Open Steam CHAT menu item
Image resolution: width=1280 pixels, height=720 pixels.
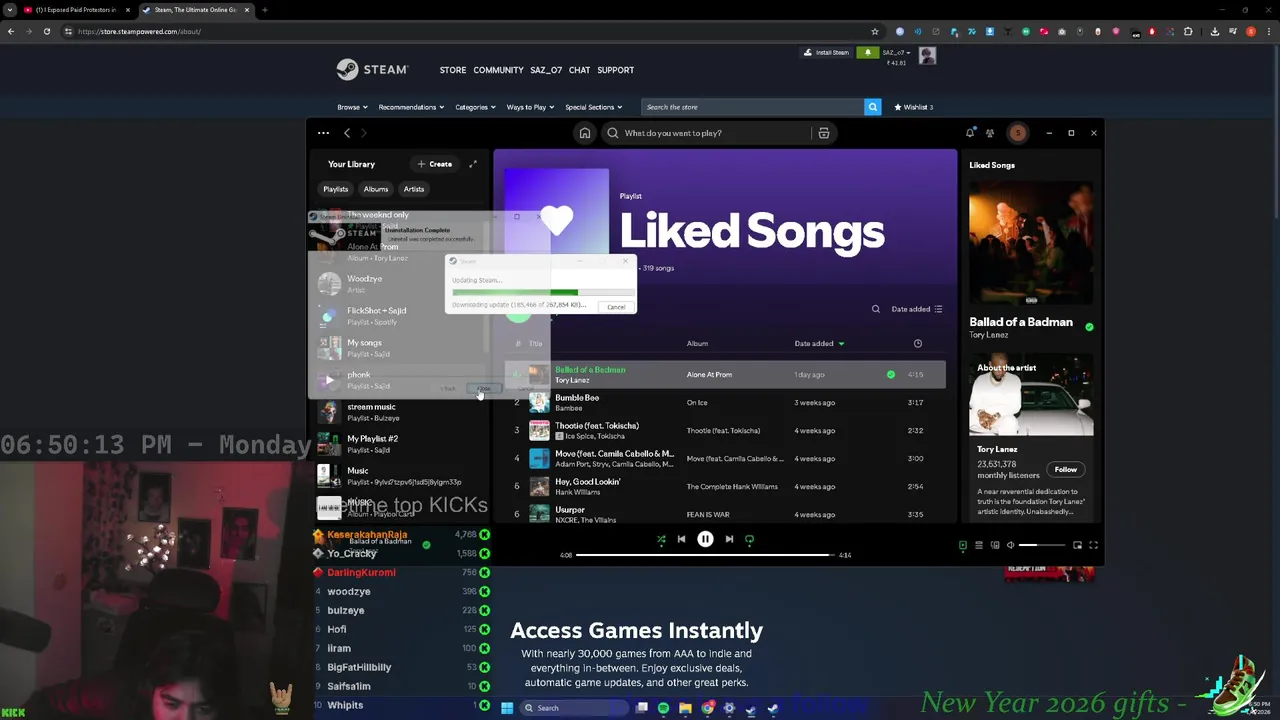(x=579, y=70)
